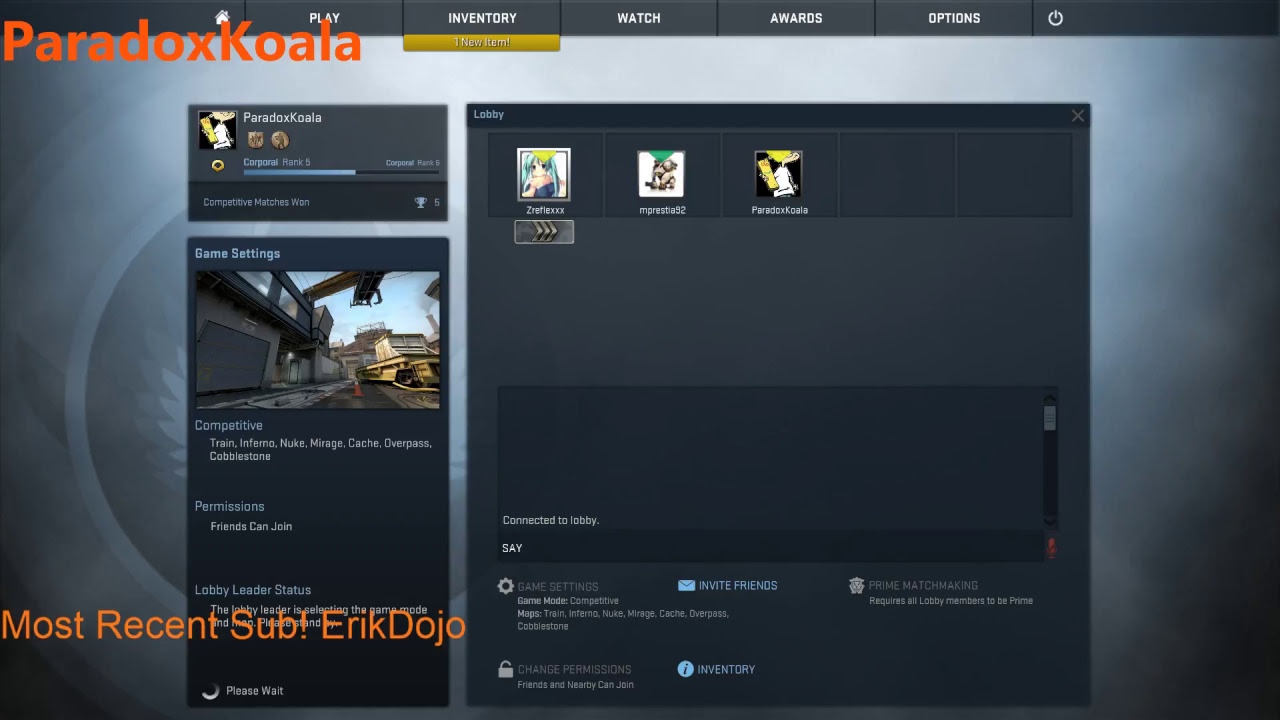The height and width of the screenshot is (720, 1280).
Task: Open the OPTIONS menu
Action: 954,18
